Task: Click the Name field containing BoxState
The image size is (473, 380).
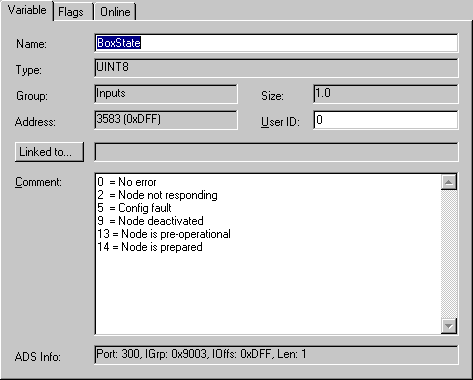Action: (276, 43)
